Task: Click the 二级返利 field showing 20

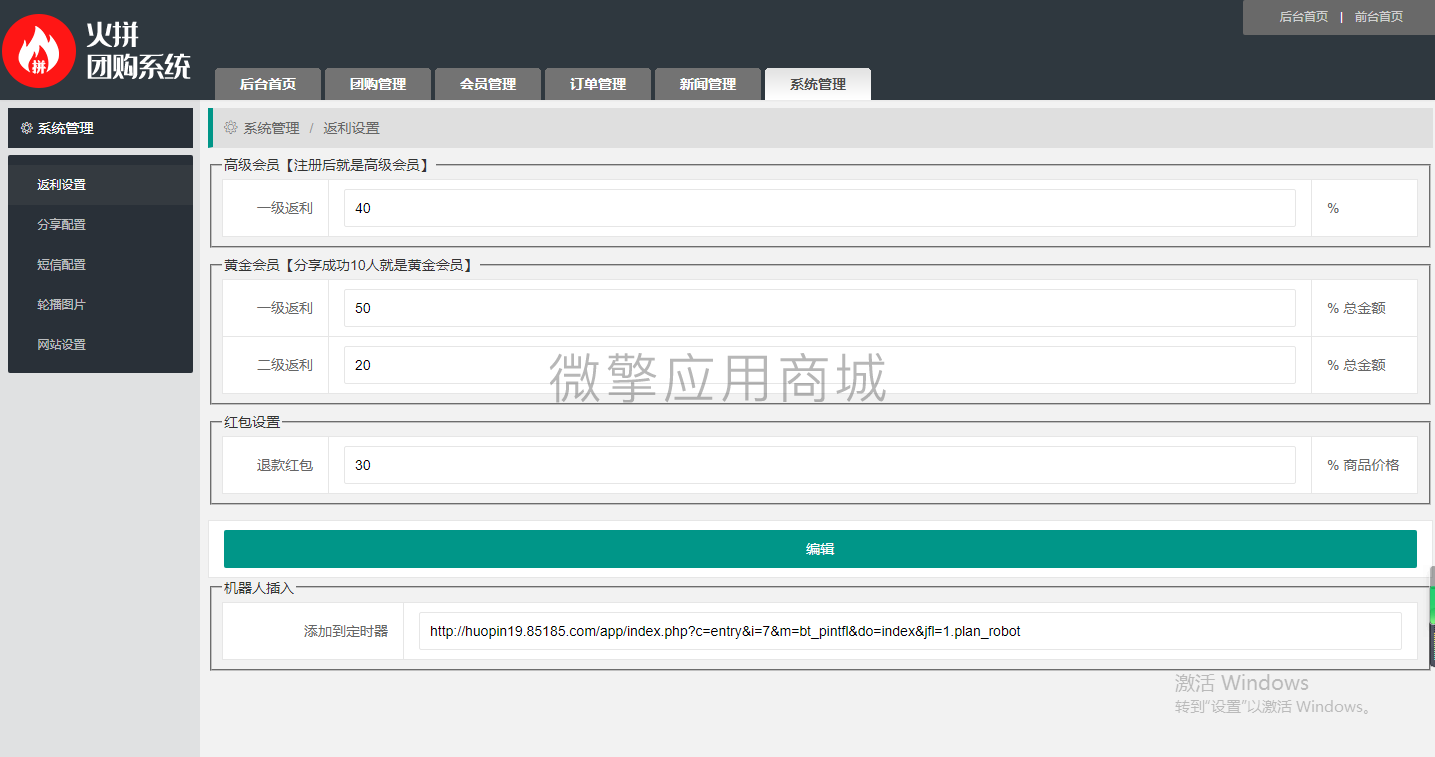Action: 820,365
